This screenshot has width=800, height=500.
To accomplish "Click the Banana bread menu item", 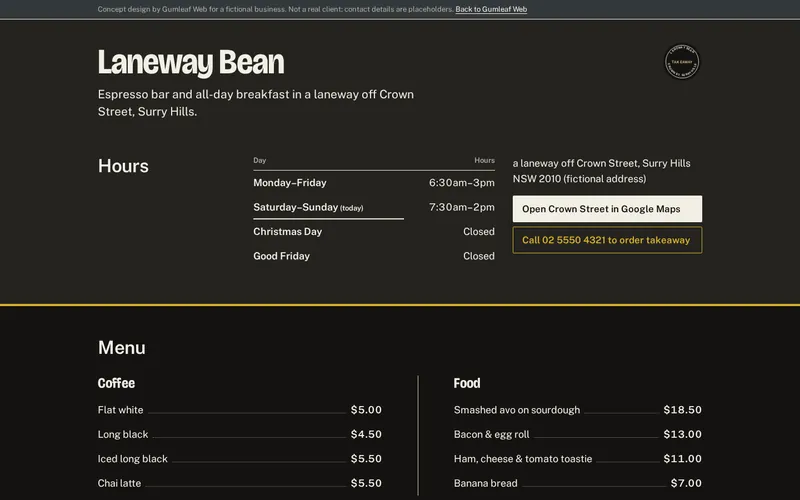I will tap(486, 483).
